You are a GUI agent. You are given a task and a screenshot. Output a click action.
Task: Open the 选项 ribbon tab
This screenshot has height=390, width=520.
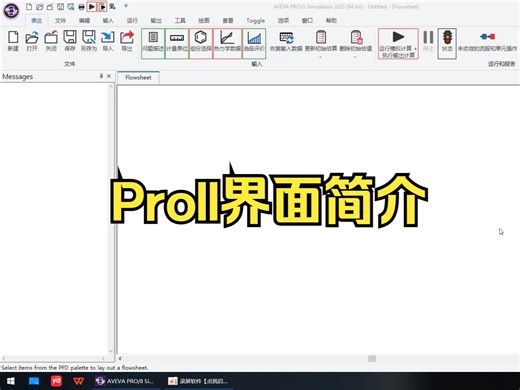pos(283,21)
